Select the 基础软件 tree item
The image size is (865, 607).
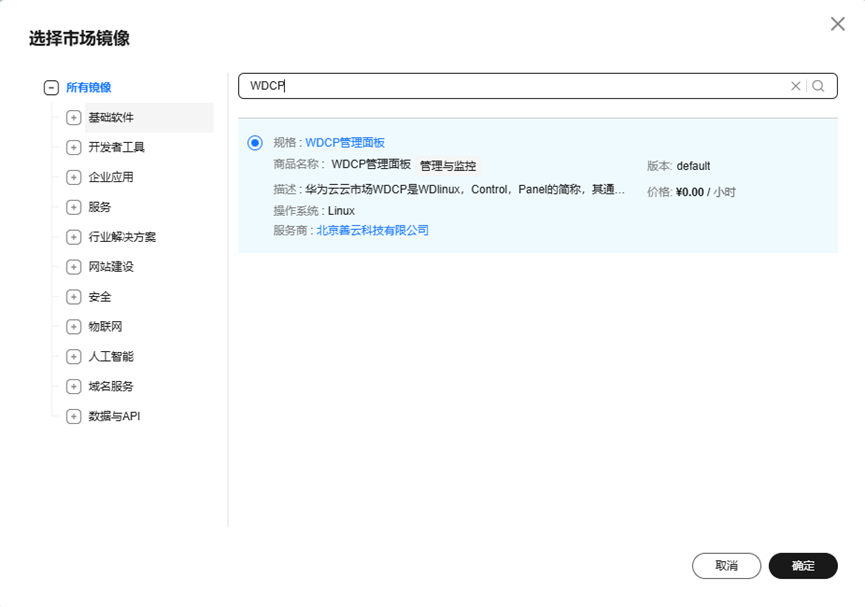(x=111, y=118)
